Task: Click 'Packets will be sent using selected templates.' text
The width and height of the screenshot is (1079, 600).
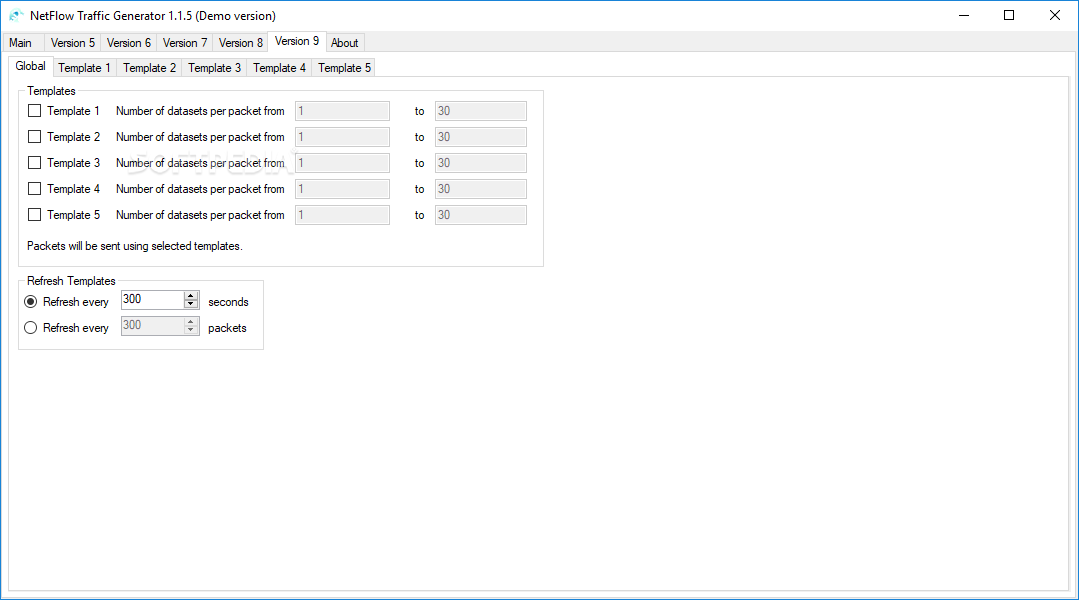Action: pos(135,246)
